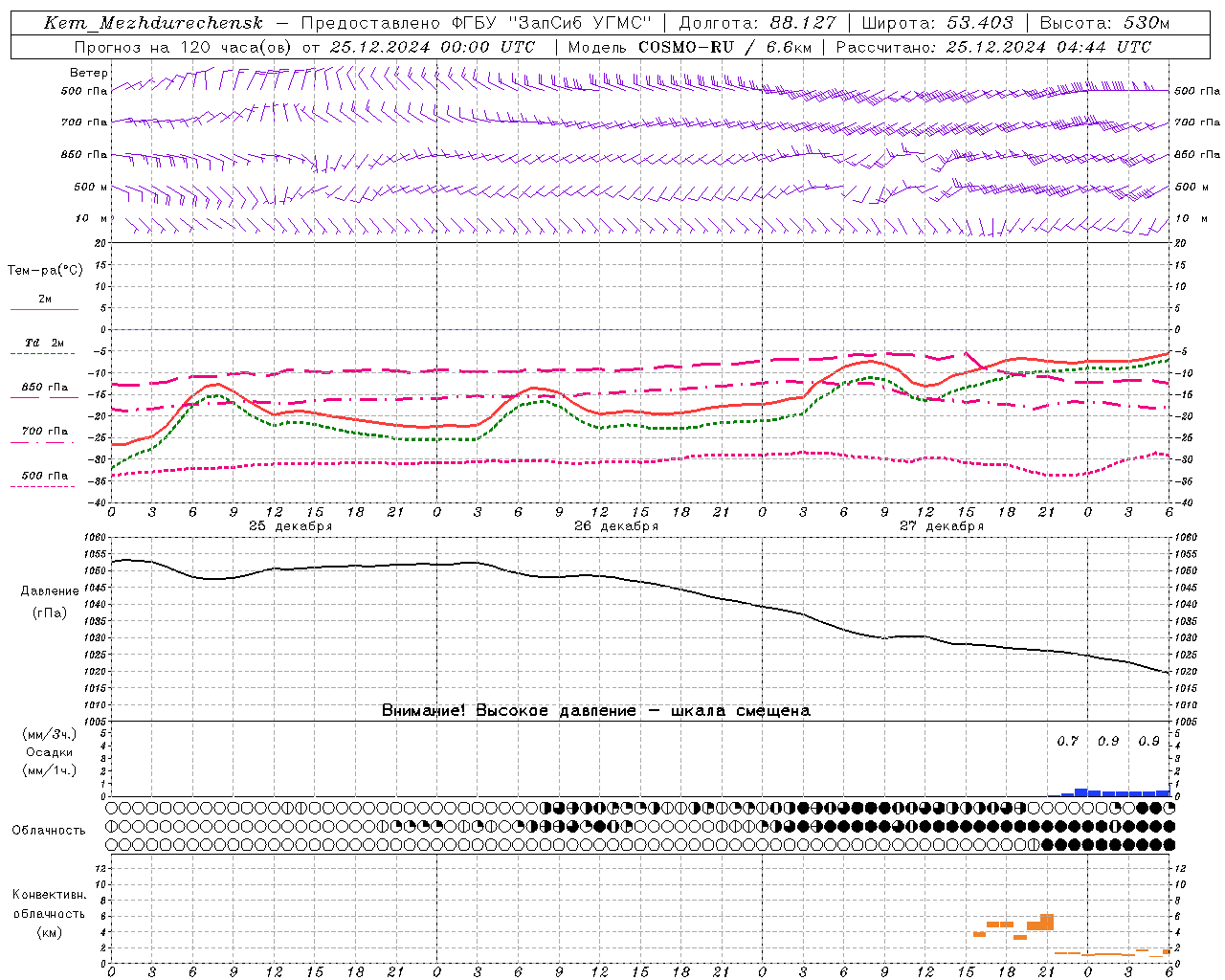
Task: Click the 'Осадки' precipitation label
Action: coord(50,752)
